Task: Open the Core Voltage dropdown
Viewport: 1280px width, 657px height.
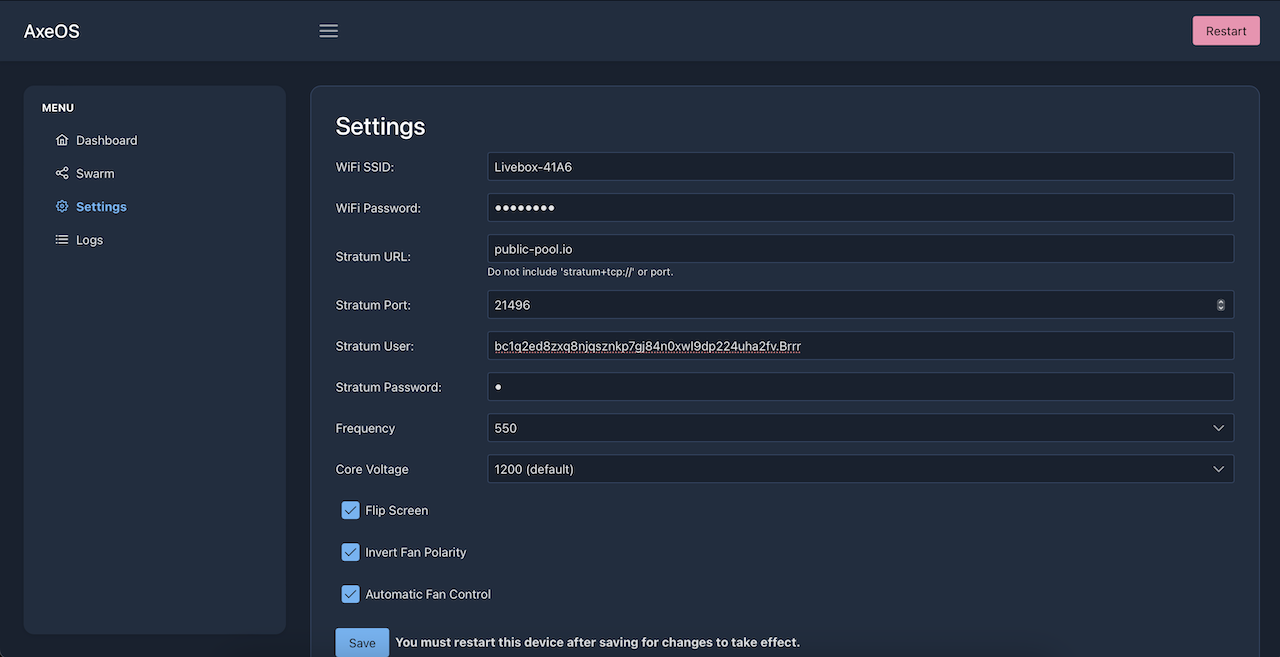Action: click(x=860, y=468)
